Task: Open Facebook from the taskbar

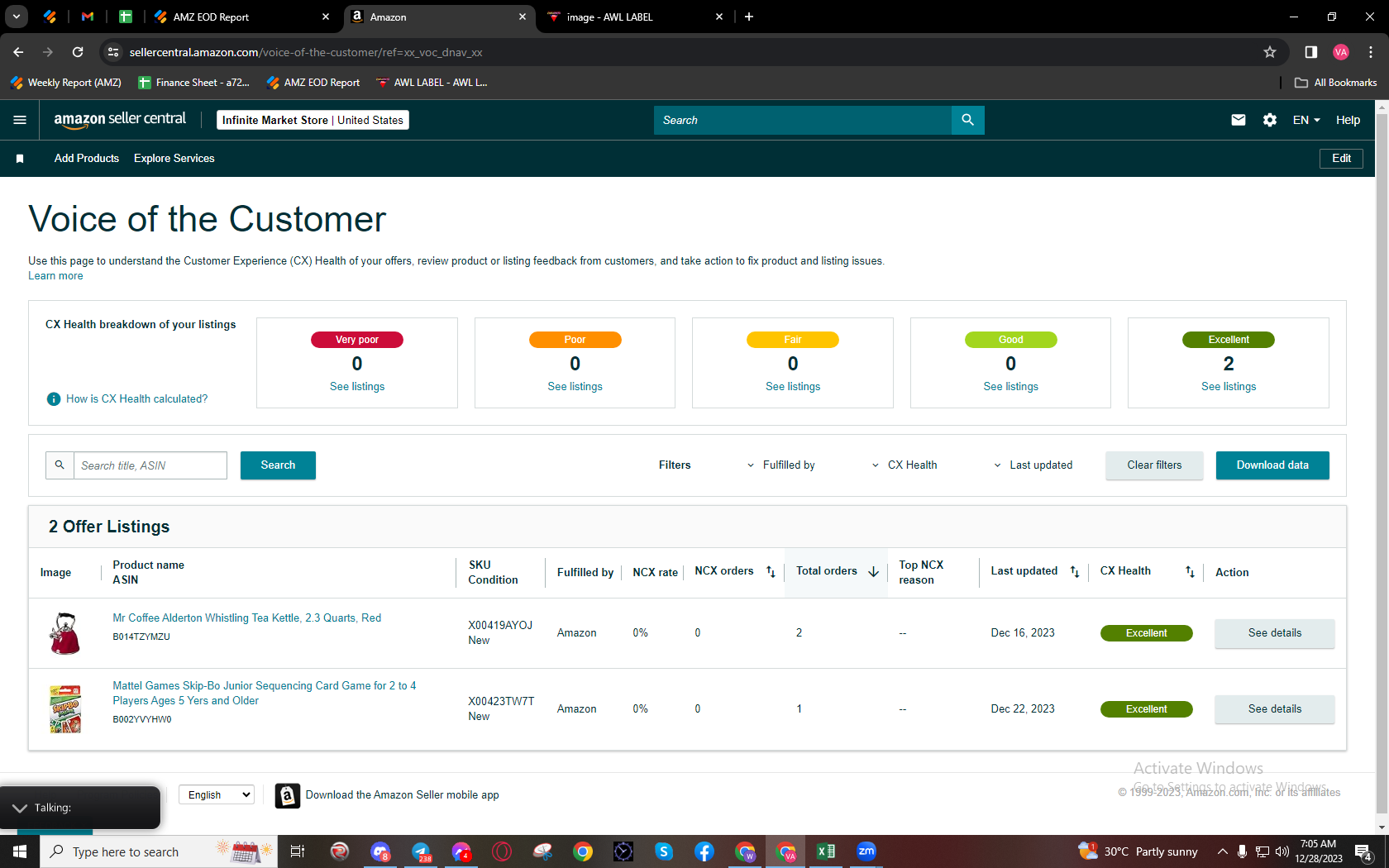Action: coord(704,851)
